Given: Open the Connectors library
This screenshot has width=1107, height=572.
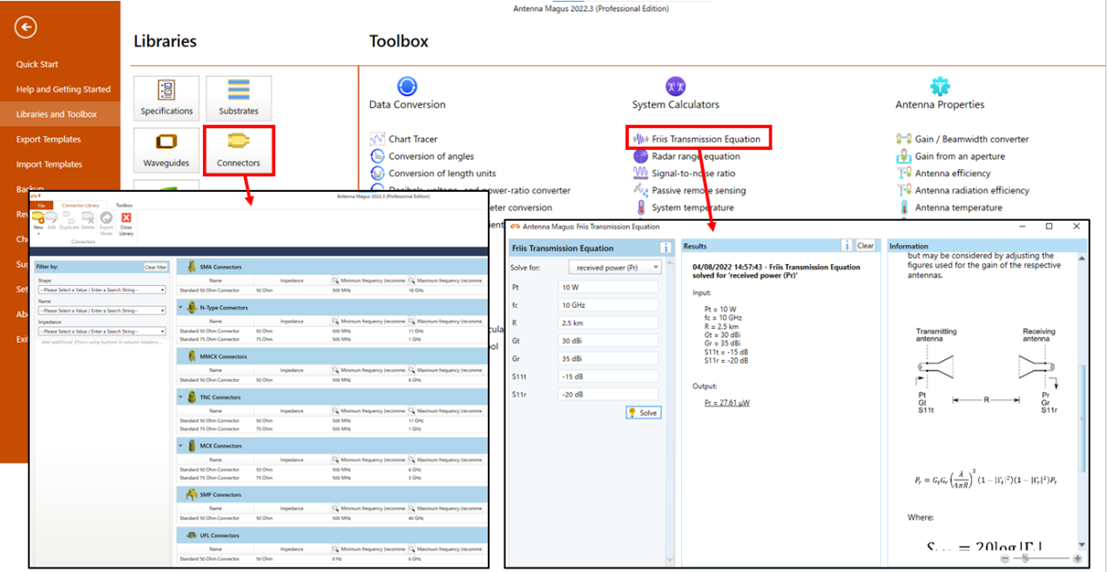Looking at the screenshot, I should click(238, 149).
